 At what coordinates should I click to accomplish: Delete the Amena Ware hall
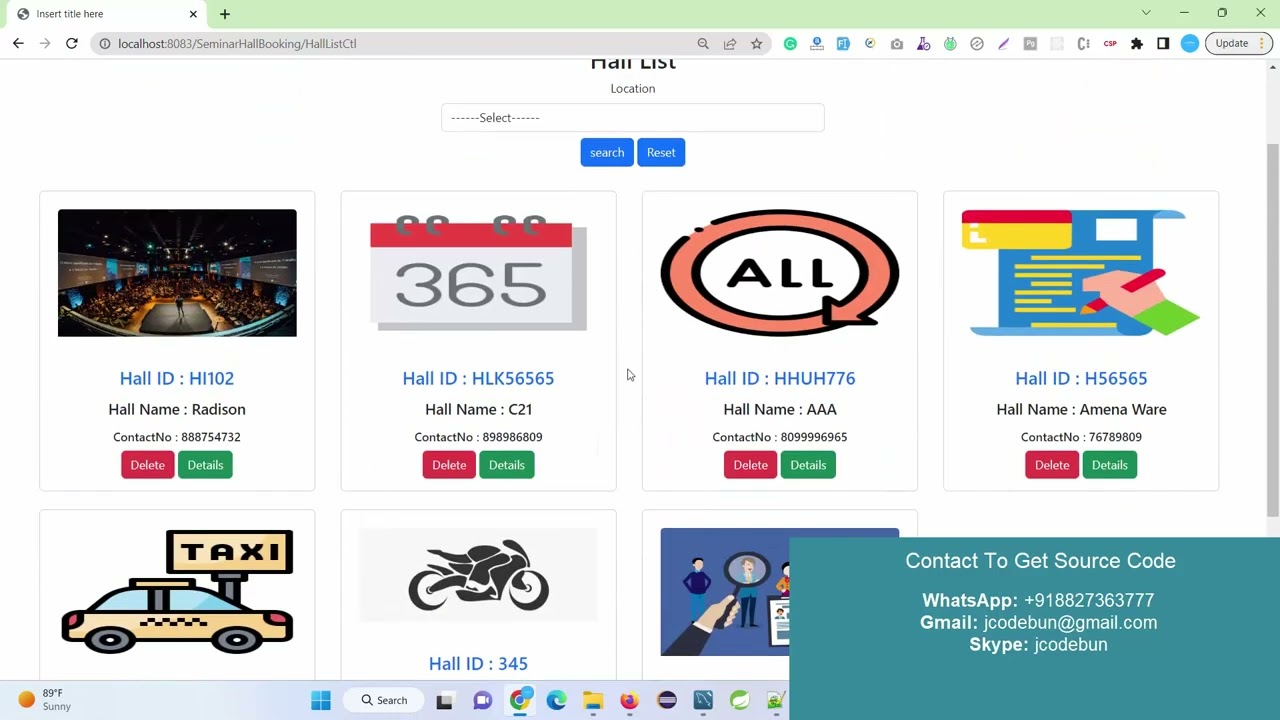point(1052,465)
